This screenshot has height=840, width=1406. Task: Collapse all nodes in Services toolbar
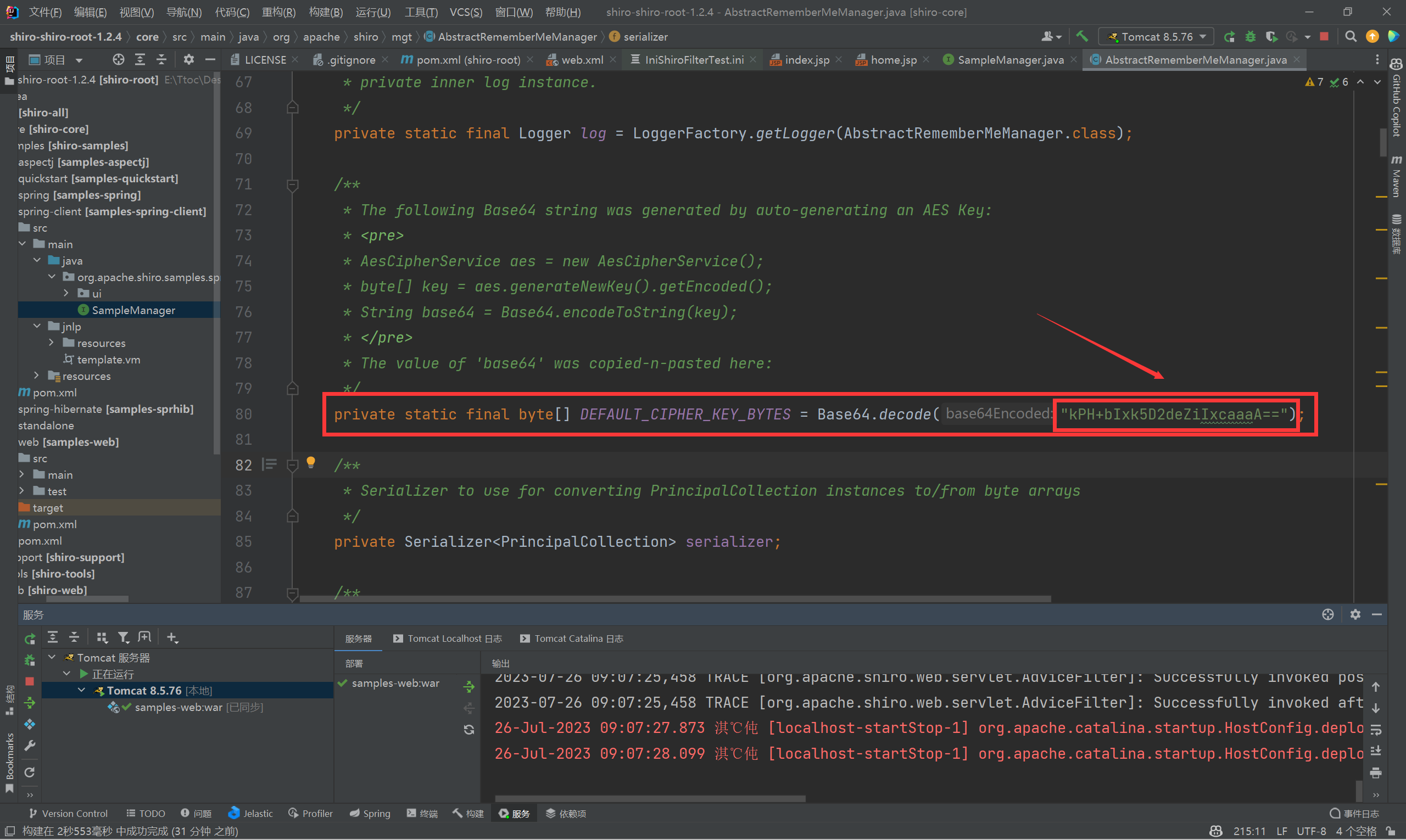[x=74, y=637]
